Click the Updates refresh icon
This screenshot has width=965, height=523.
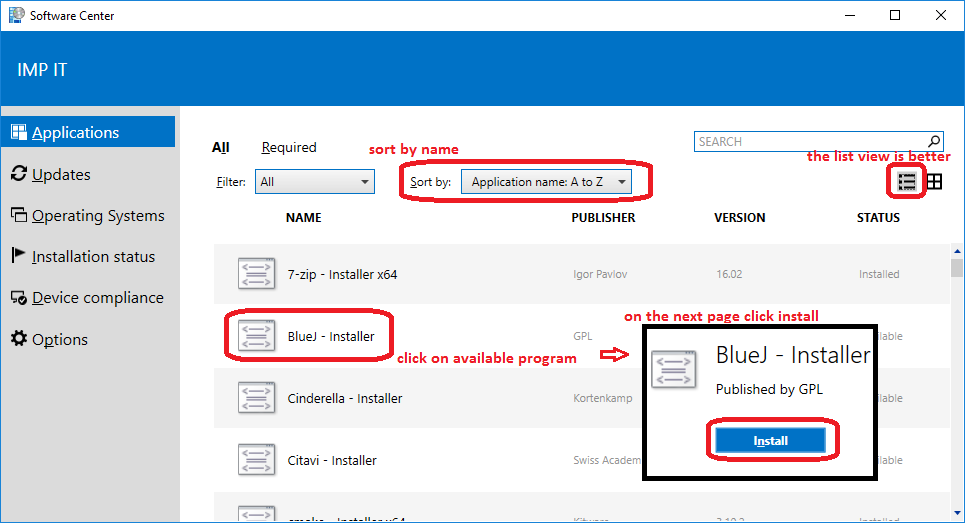(19, 174)
